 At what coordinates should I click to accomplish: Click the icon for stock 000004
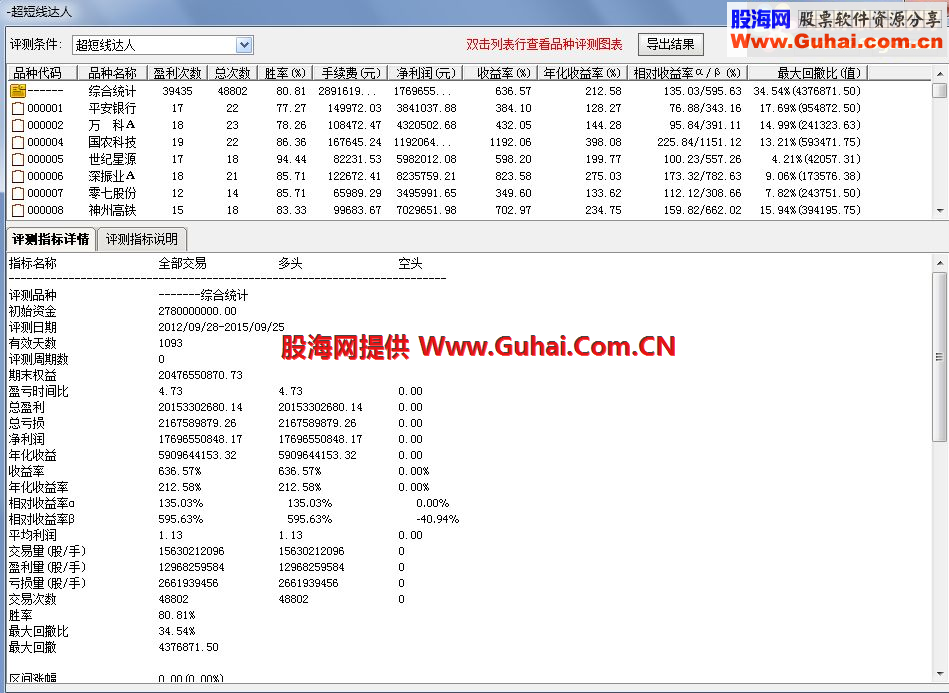click(x=18, y=142)
